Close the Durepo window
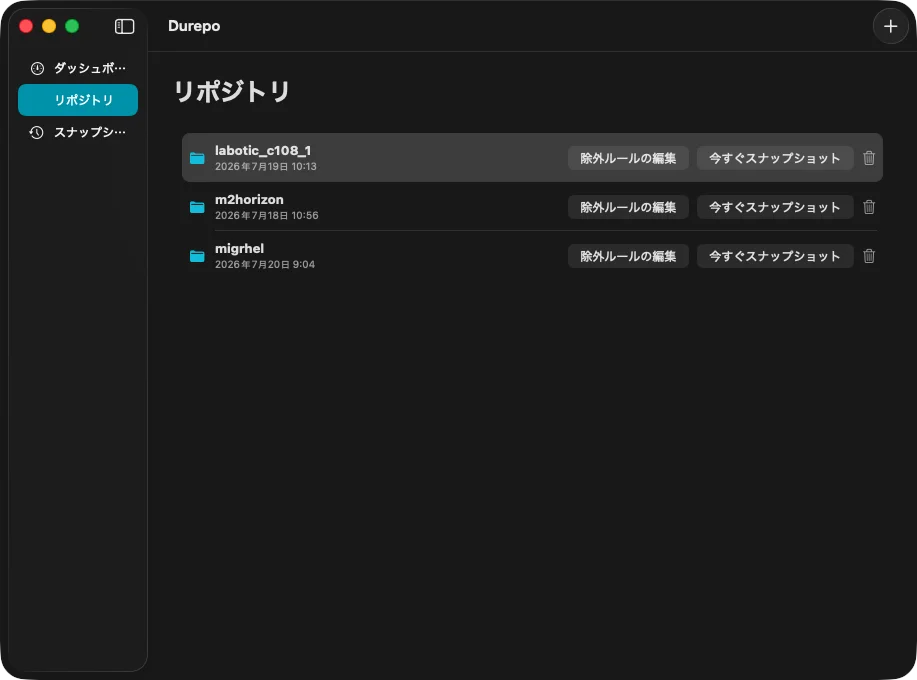This screenshot has height=680, width=917. point(26,26)
